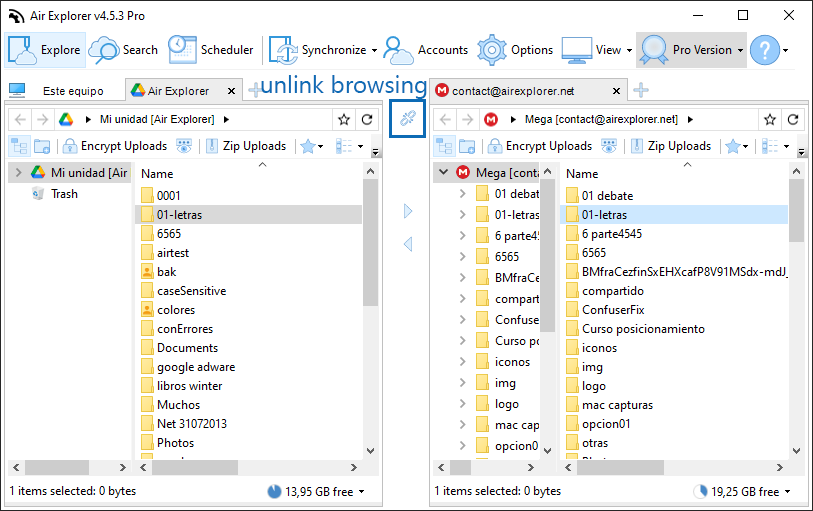The width and height of the screenshot is (813, 511).
Task: Switch to the Air Explorer tab
Action: [178, 91]
